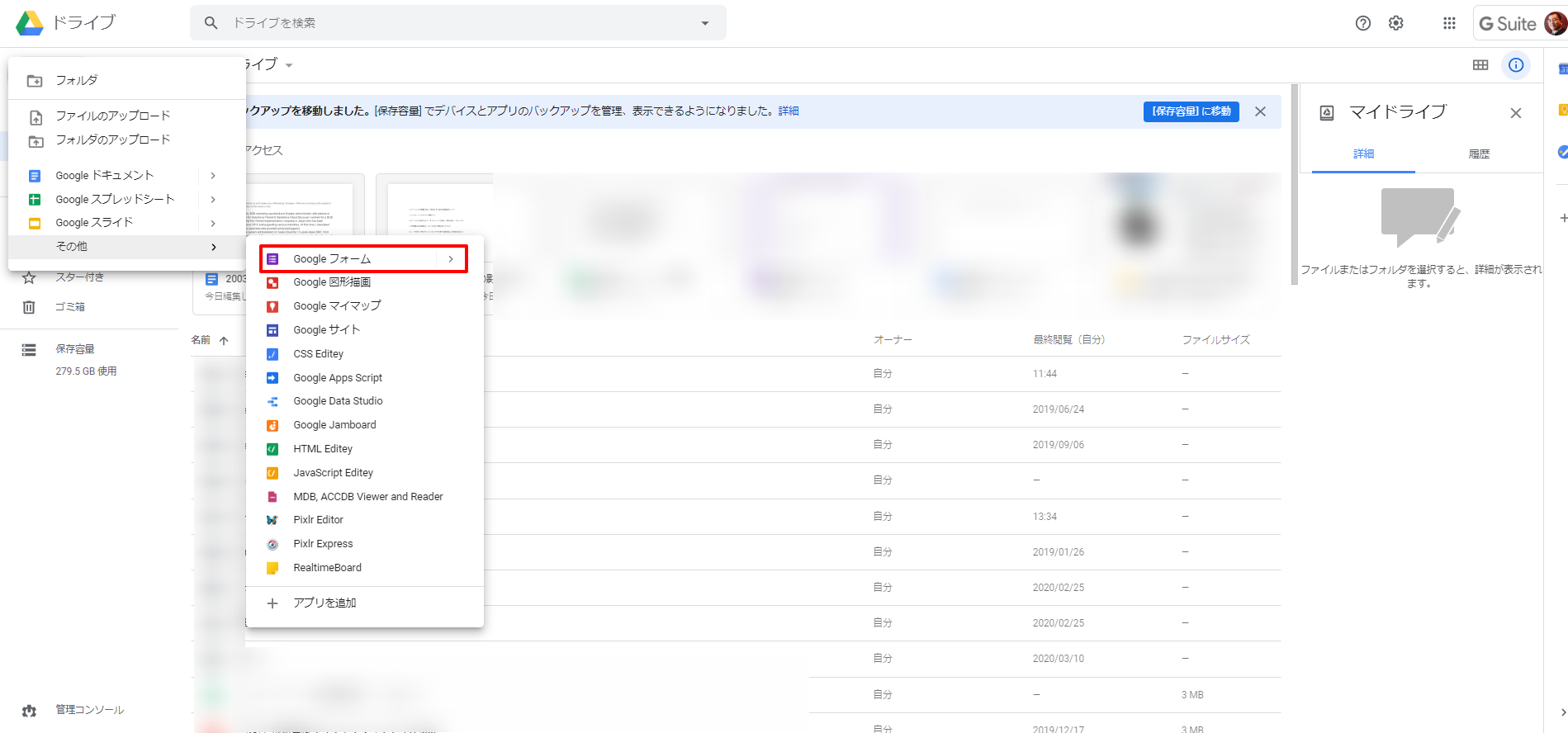Switch to the 履歴 tab
The height and width of the screenshot is (733, 1568).
click(1479, 154)
